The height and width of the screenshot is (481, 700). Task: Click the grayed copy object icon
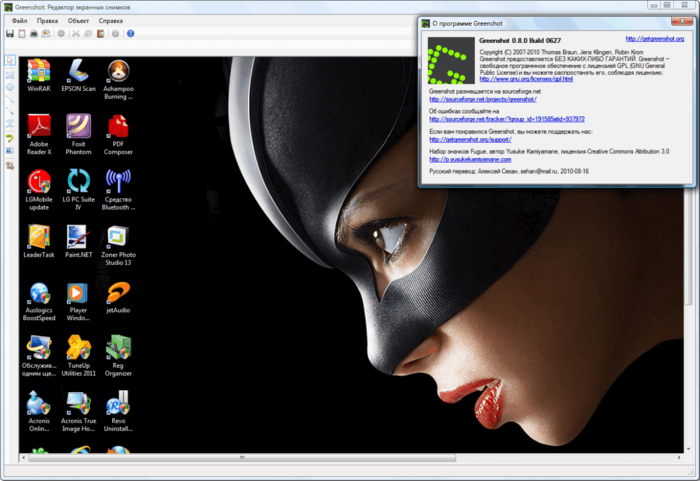tap(88, 33)
